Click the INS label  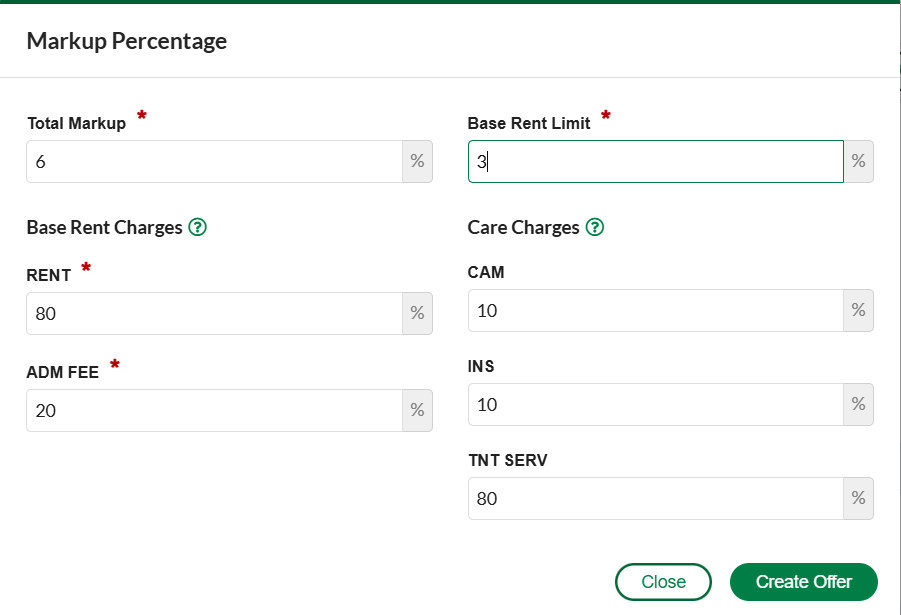point(481,366)
